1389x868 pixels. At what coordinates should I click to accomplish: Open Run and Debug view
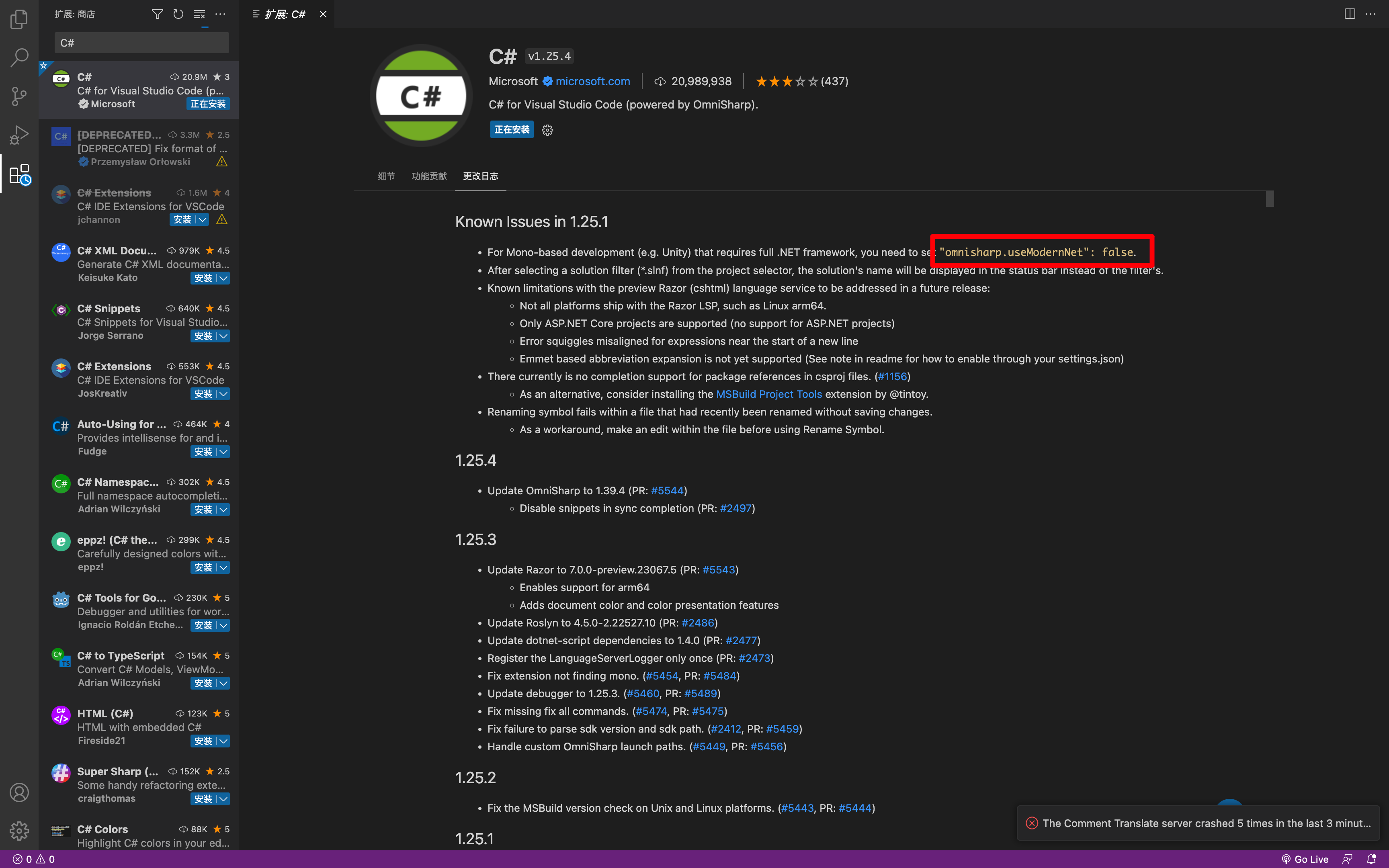[x=19, y=135]
